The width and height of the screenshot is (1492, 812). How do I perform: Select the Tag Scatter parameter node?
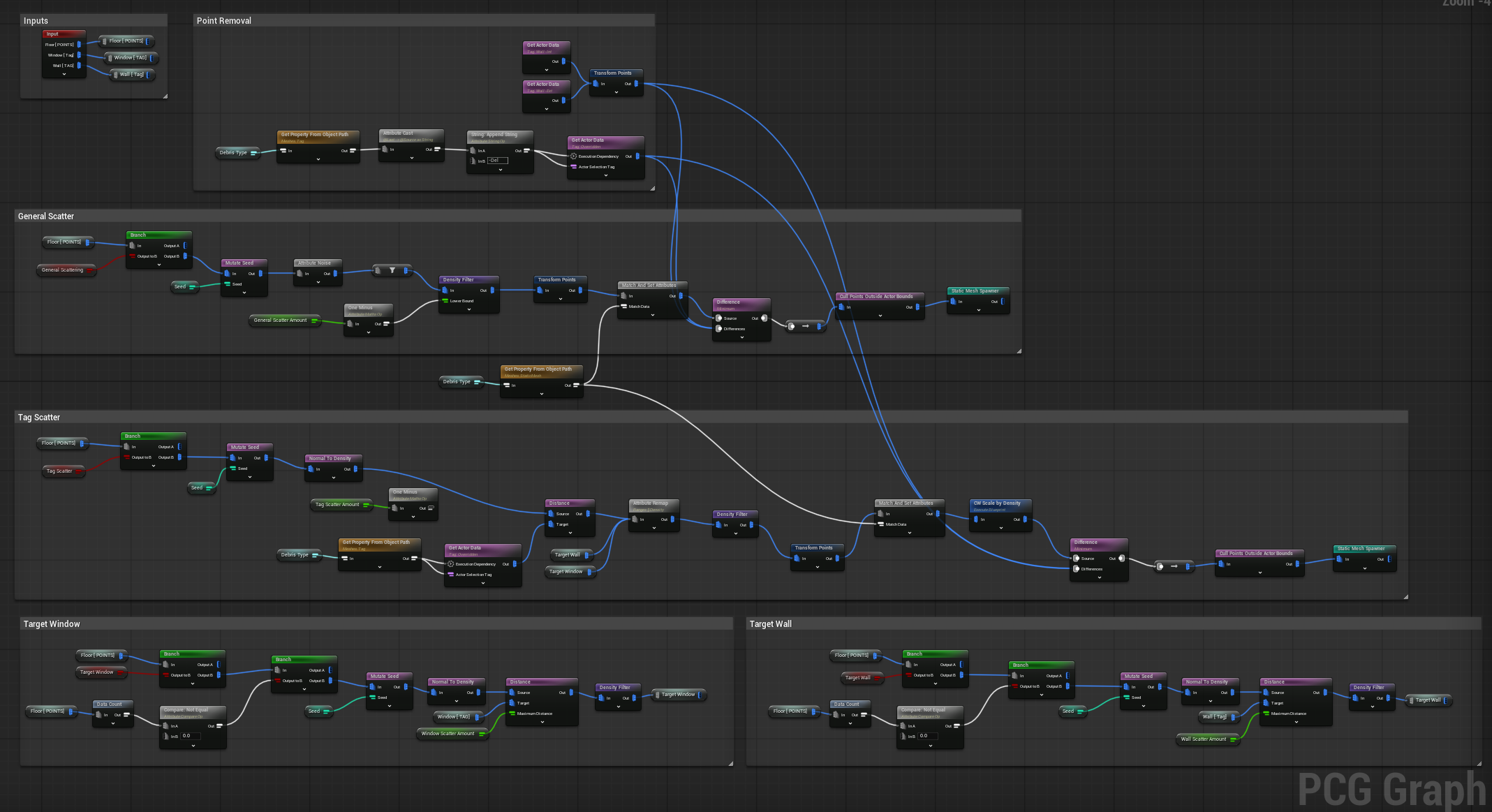64,471
